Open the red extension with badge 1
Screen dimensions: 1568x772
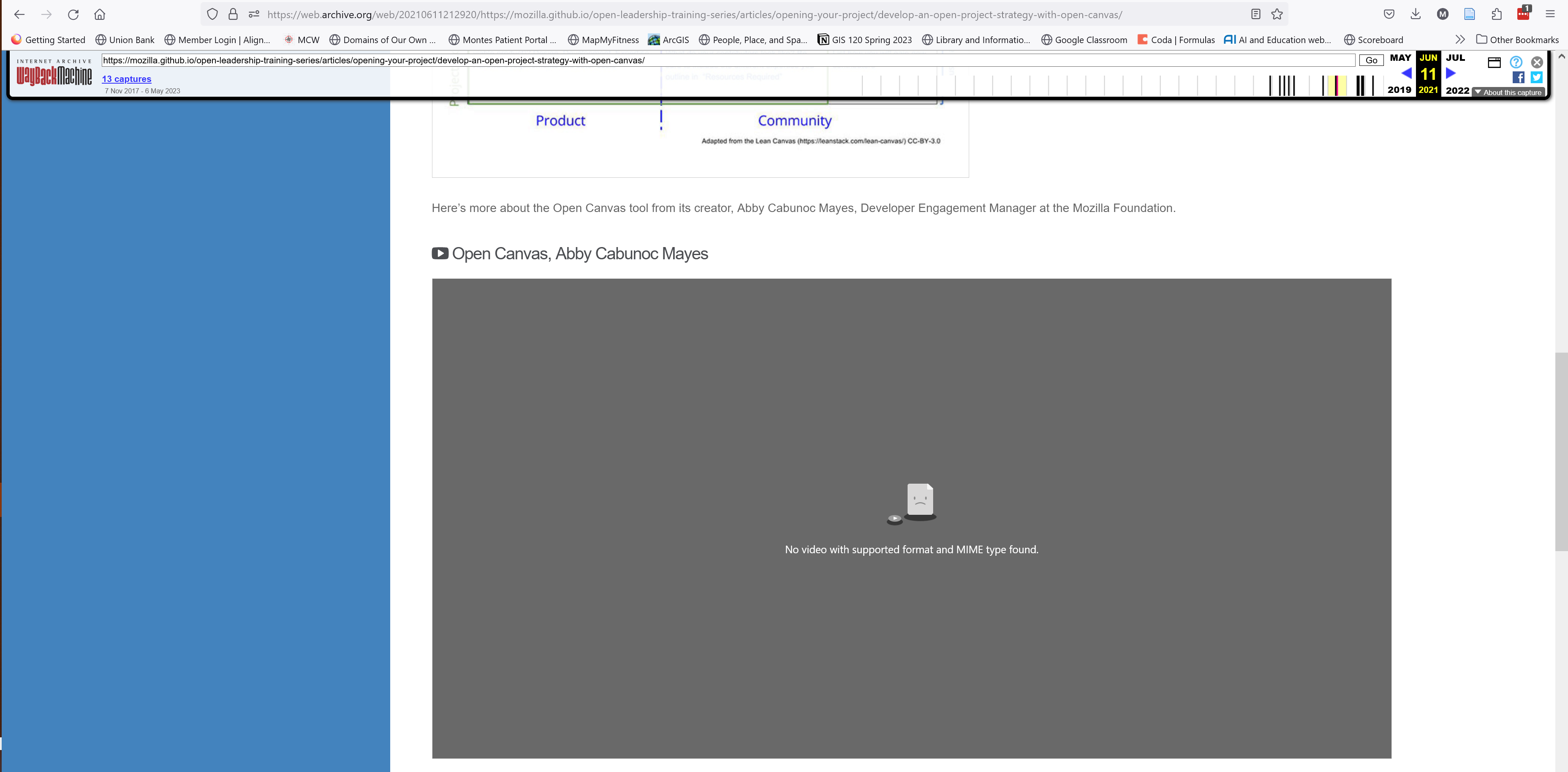(1524, 13)
